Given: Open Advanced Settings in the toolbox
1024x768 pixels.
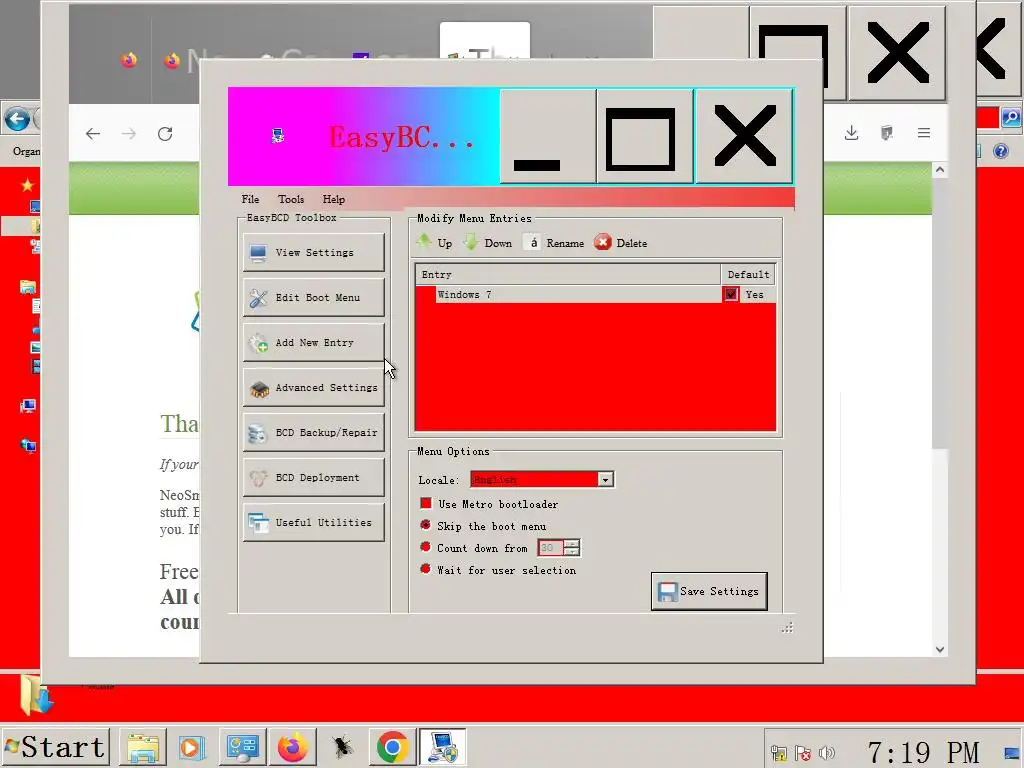Looking at the screenshot, I should [x=313, y=387].
